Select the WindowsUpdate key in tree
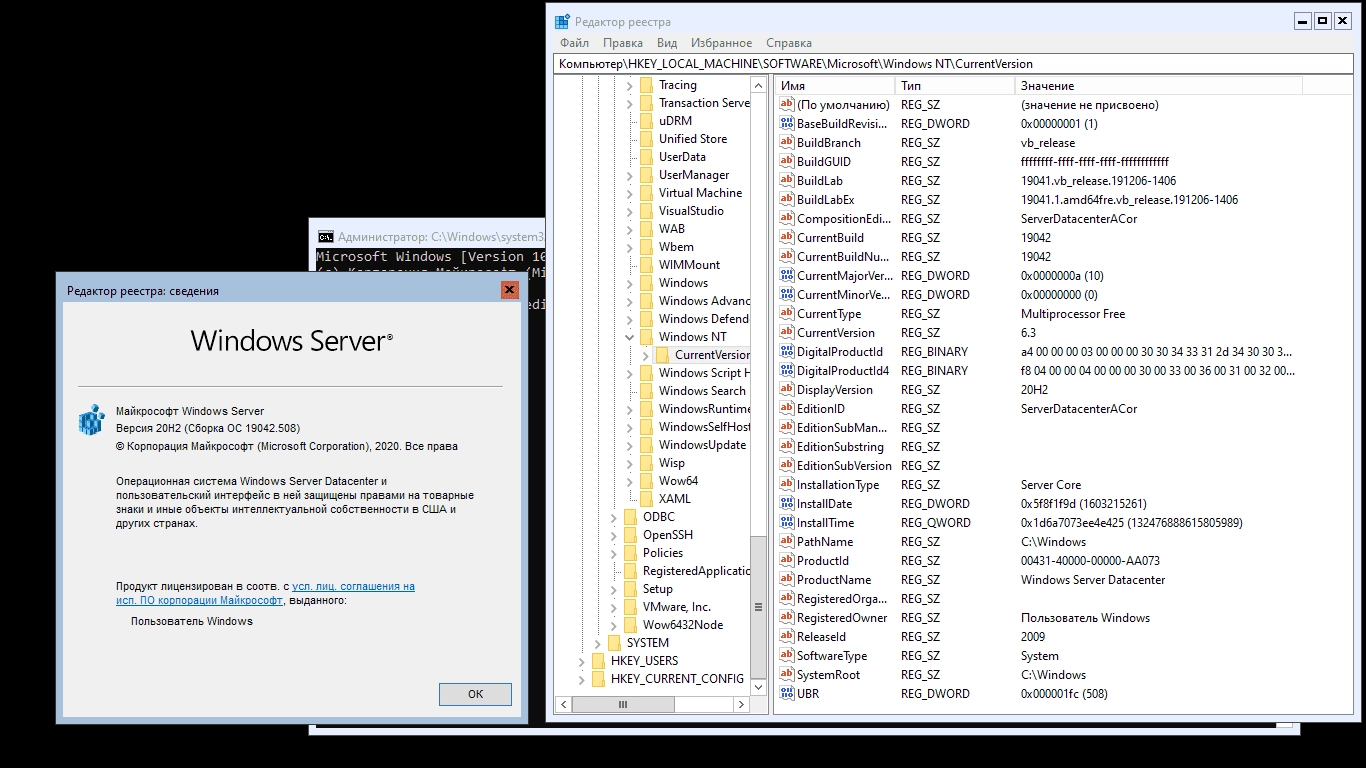 (702, 445)
